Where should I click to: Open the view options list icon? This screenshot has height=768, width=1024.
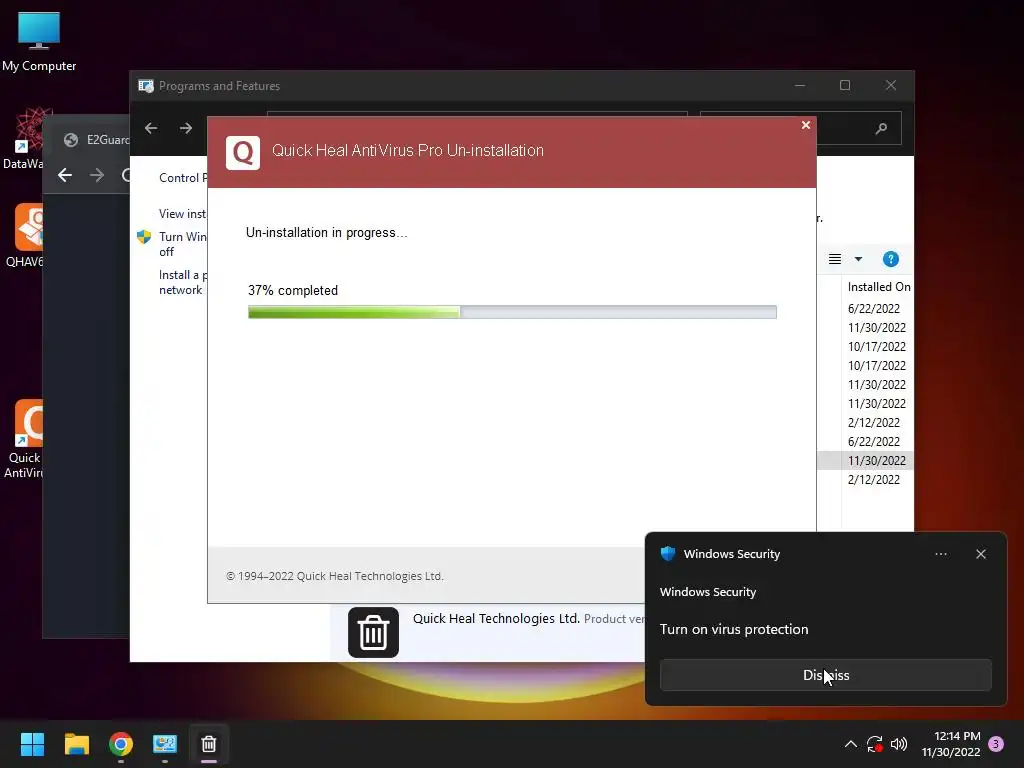(x=835, y=259)
